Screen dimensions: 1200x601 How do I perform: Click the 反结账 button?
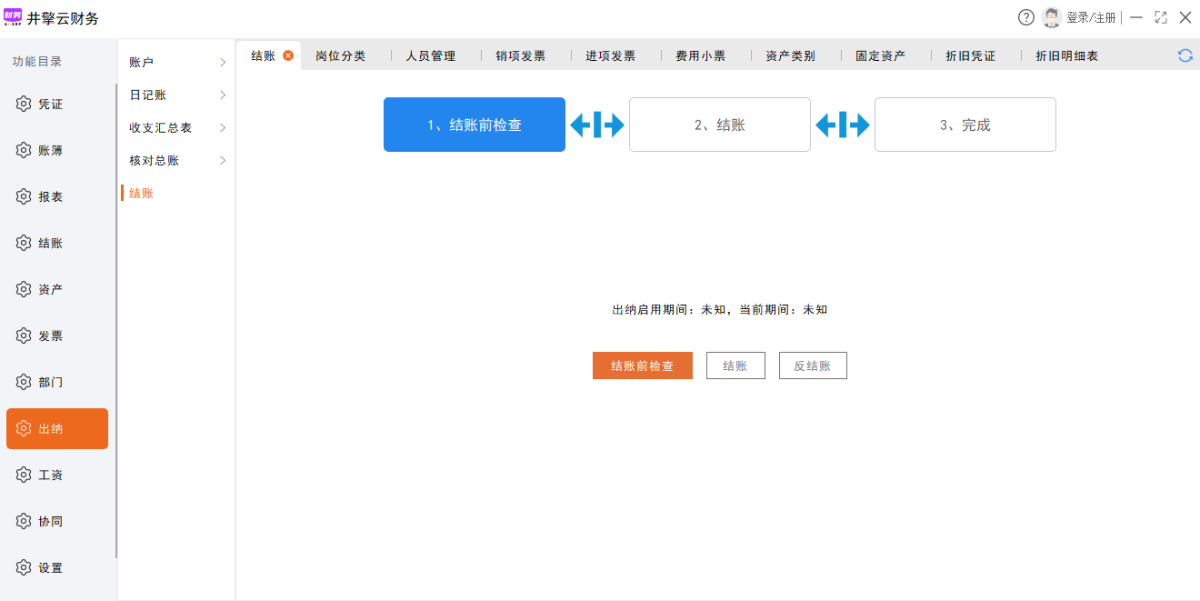pos(812,366)
